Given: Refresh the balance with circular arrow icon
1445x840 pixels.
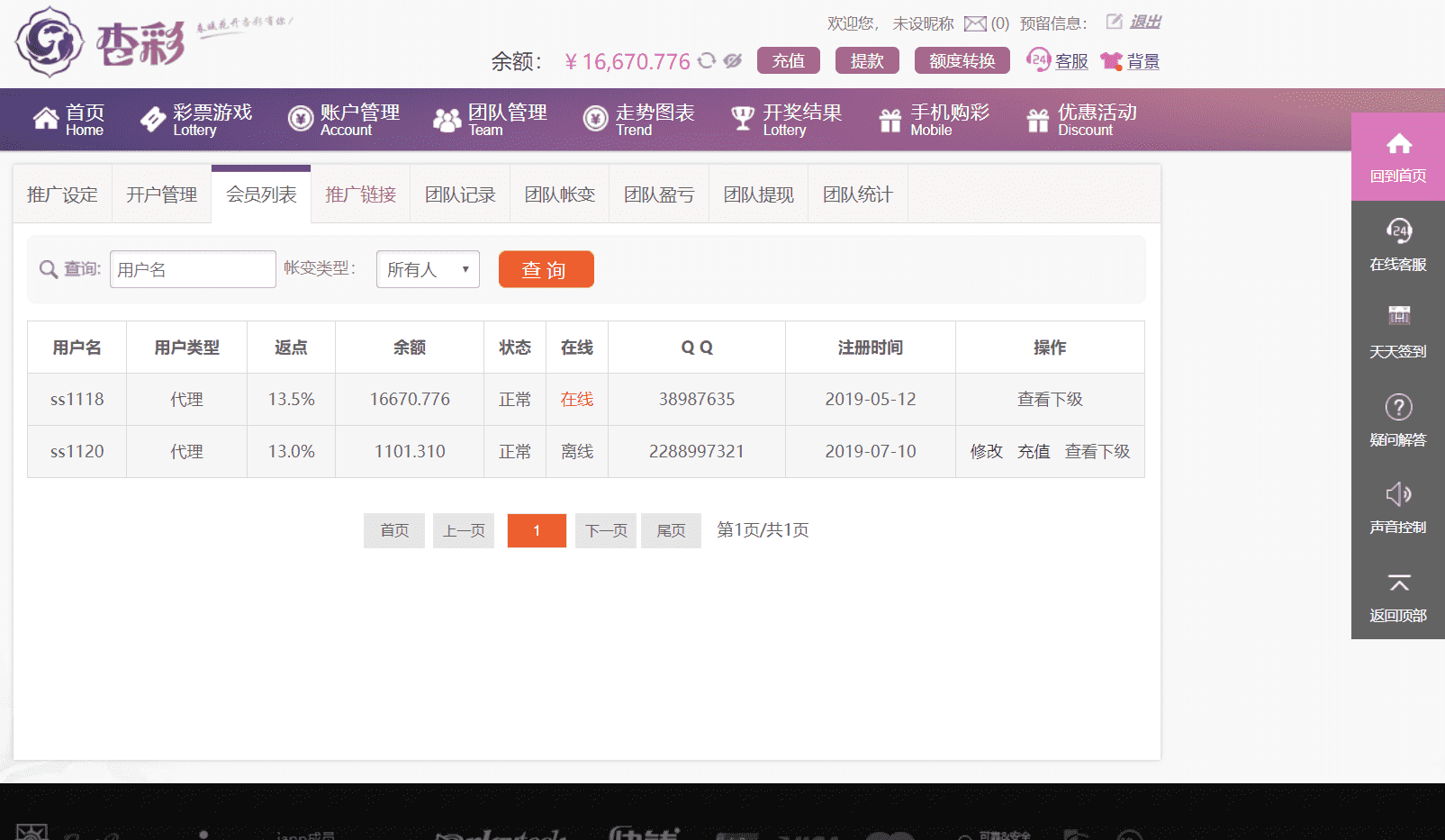Looking at the screenshot, I should tap(707, 60).
